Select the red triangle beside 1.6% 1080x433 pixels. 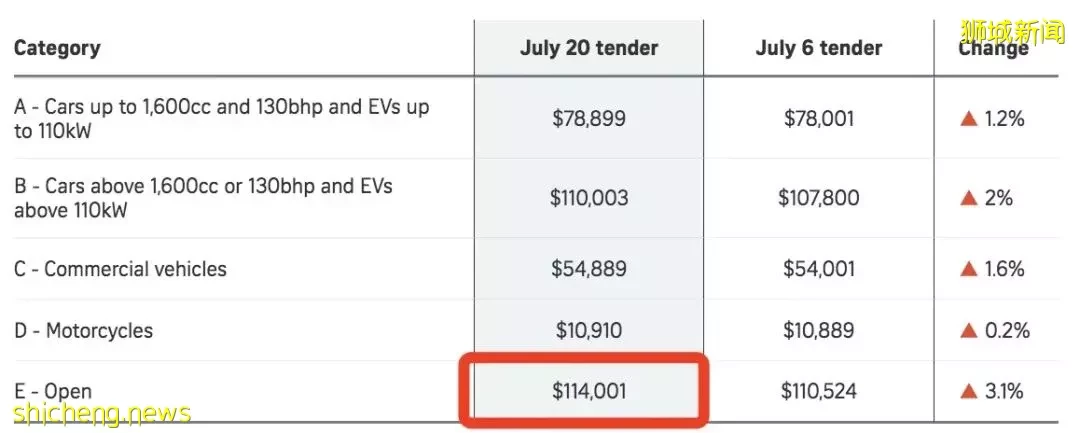(969, 268)
